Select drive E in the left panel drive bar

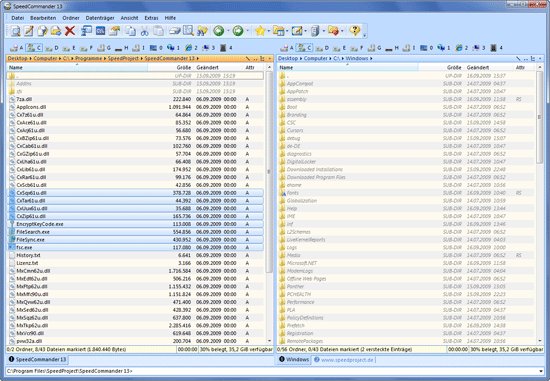click(69, 48)
